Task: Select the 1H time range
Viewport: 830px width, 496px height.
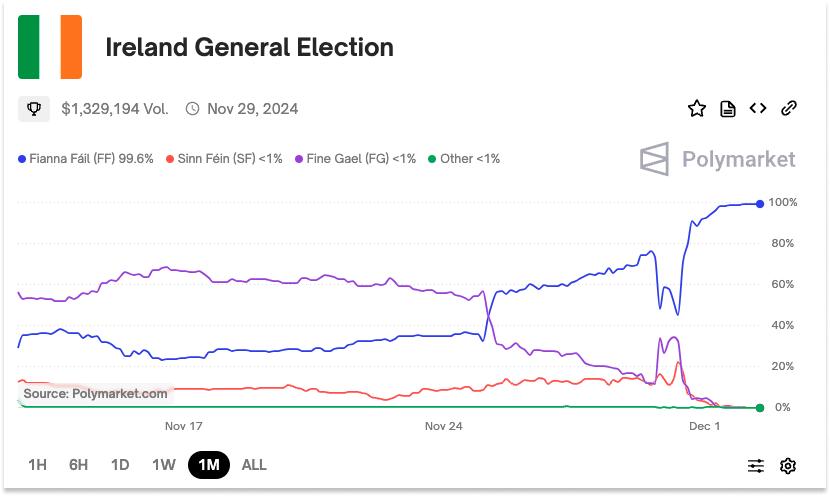Action: [37, 465]
